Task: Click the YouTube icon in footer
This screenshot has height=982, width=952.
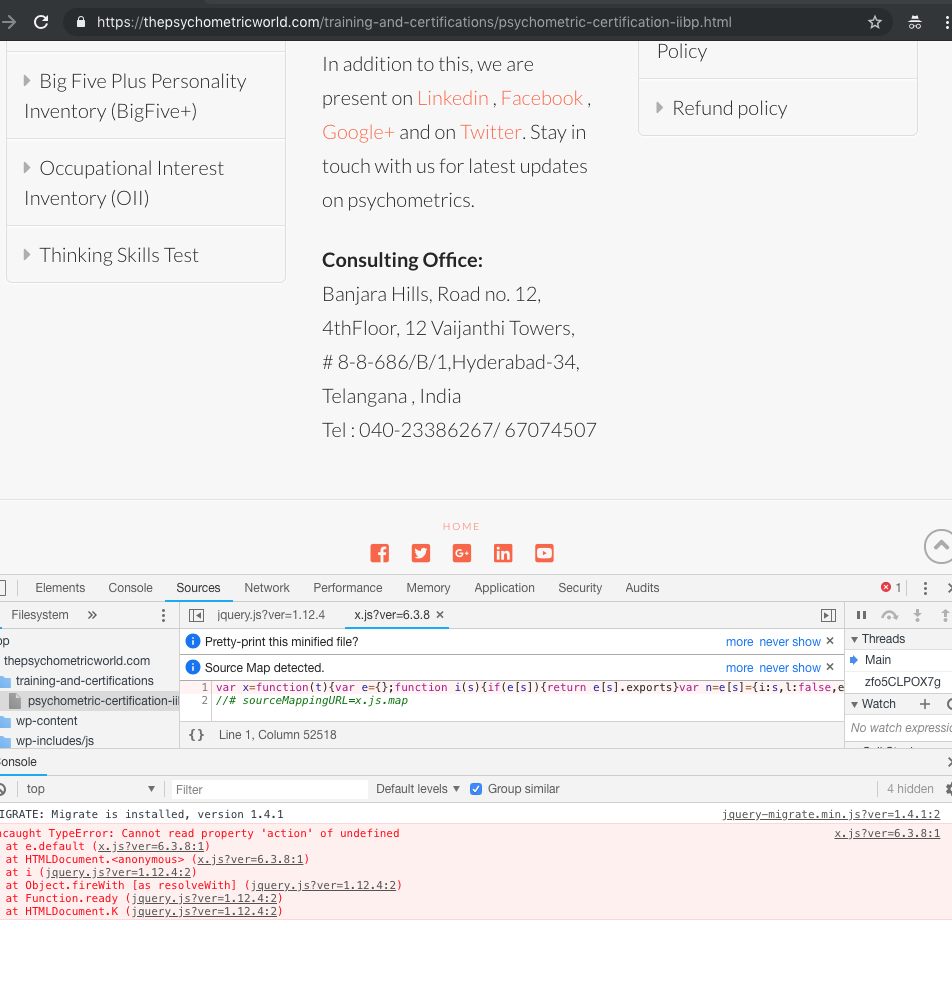Action: [x=544, y=553]
